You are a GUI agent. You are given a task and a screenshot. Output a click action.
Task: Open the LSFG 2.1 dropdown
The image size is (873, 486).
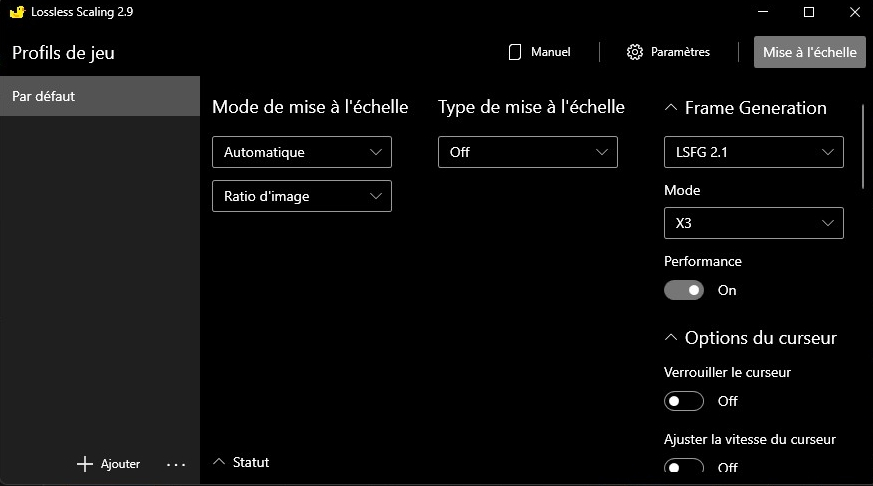pyautogui.click(x=753, y=152)
